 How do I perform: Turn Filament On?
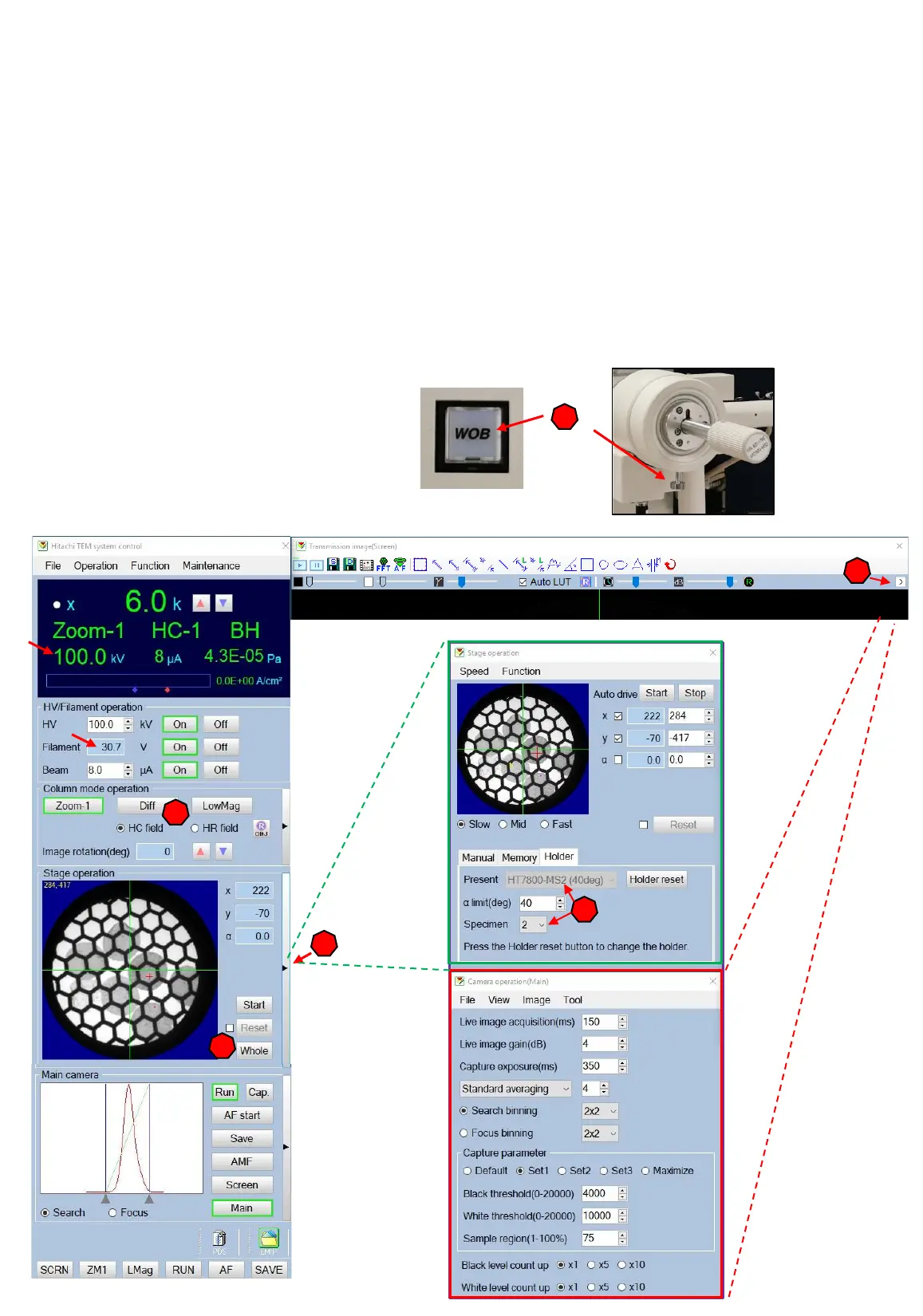(x=179, y=747)
